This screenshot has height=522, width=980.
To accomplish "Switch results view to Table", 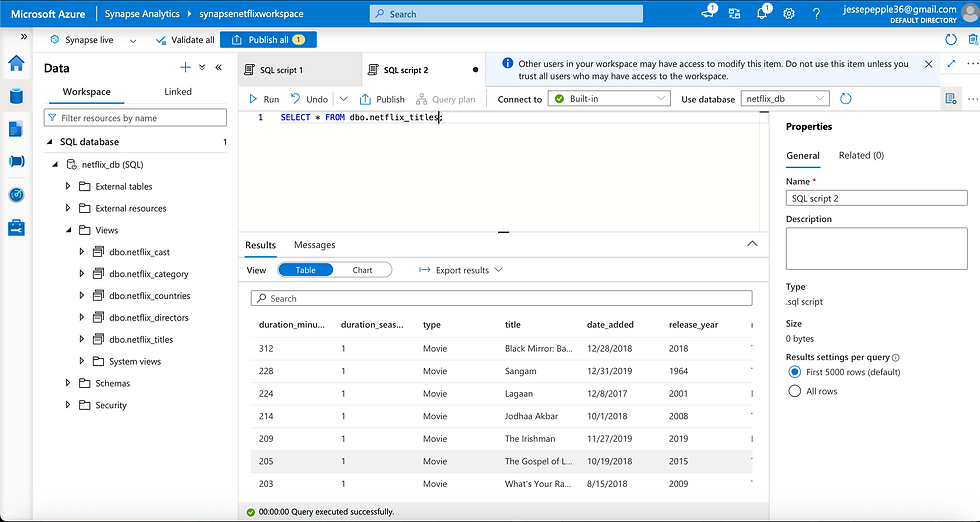I will 305,270.
